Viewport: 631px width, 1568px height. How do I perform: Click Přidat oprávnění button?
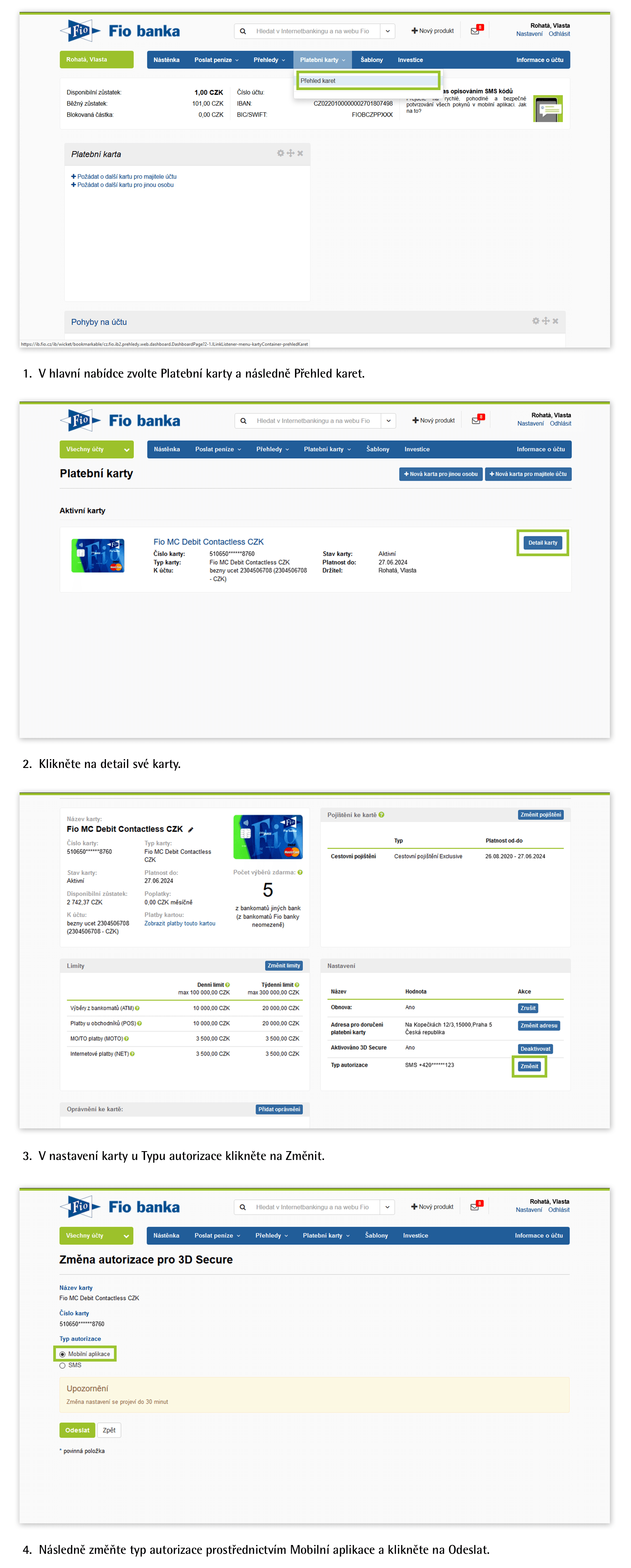coord(279,1110)
